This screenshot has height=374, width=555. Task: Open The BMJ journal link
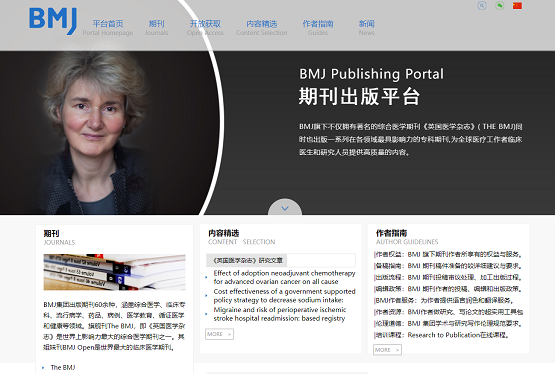coord(63,367)
